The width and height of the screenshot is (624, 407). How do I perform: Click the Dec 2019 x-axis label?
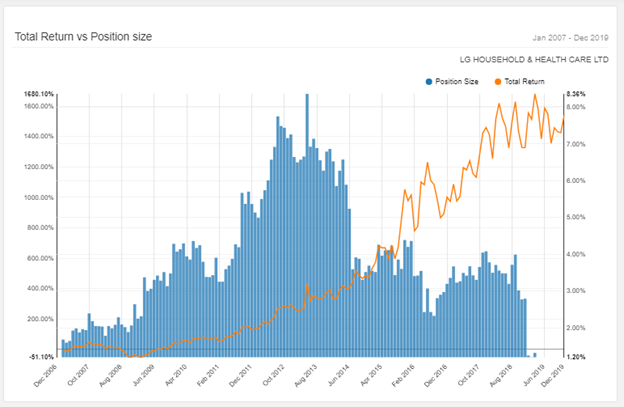[x=553, y=375]
